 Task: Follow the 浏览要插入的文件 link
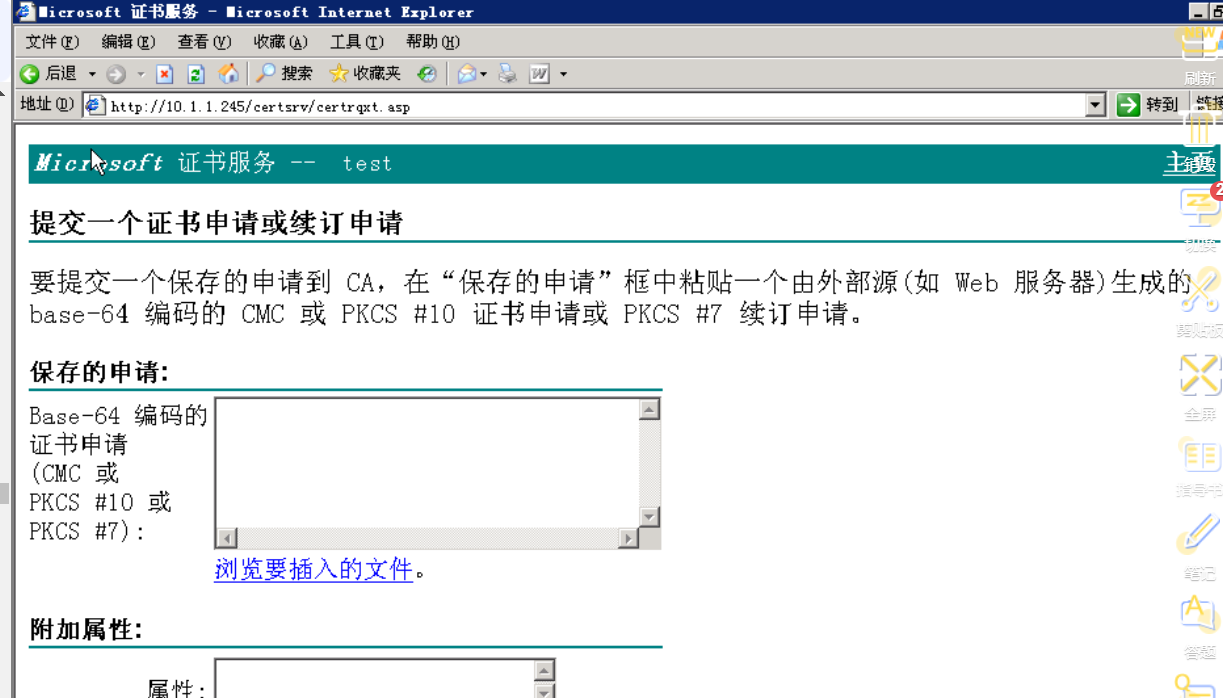[314, 570]
